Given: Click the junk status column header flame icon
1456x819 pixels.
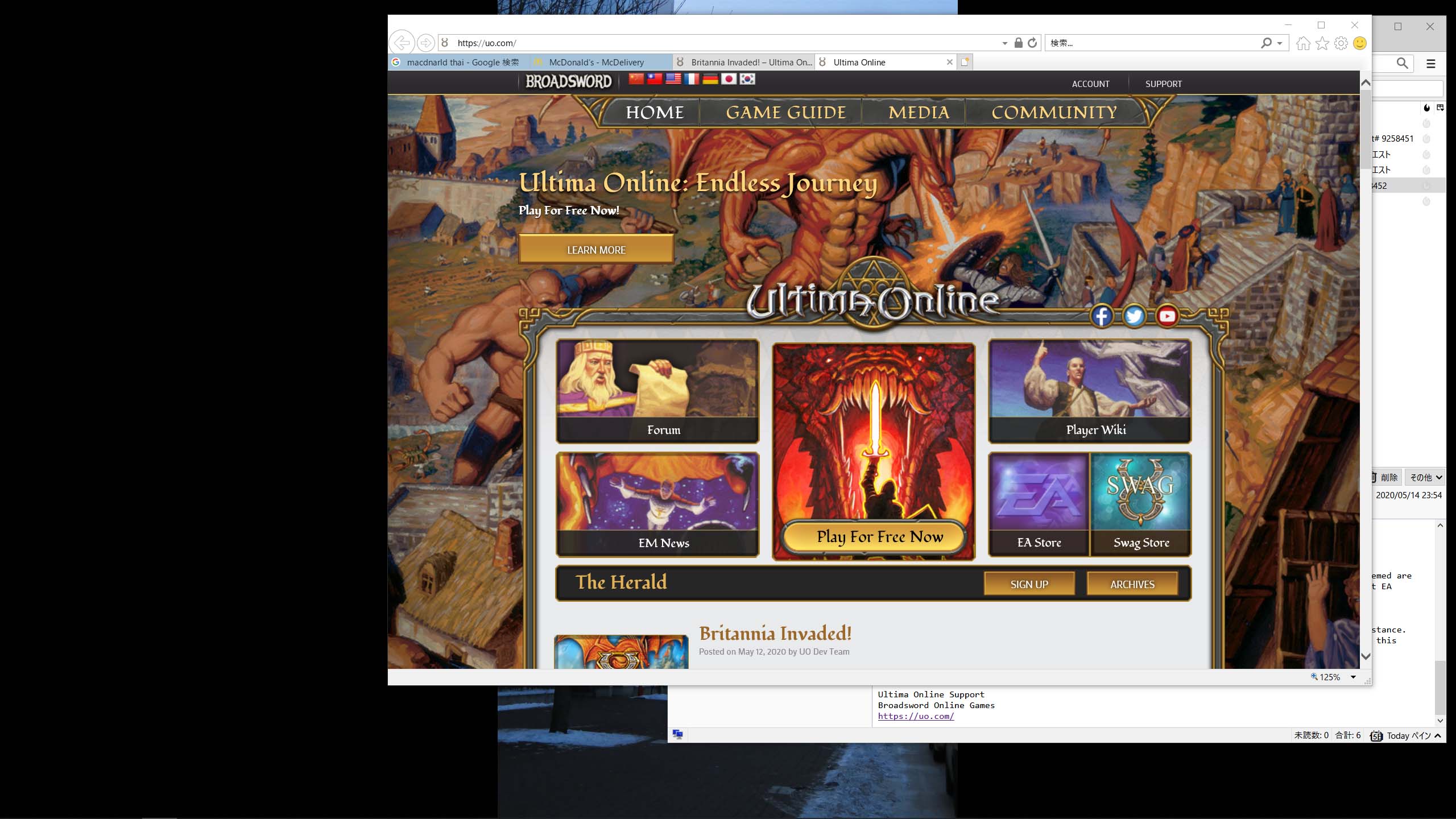Looking at the screenshot, I should pos(1426,107).
